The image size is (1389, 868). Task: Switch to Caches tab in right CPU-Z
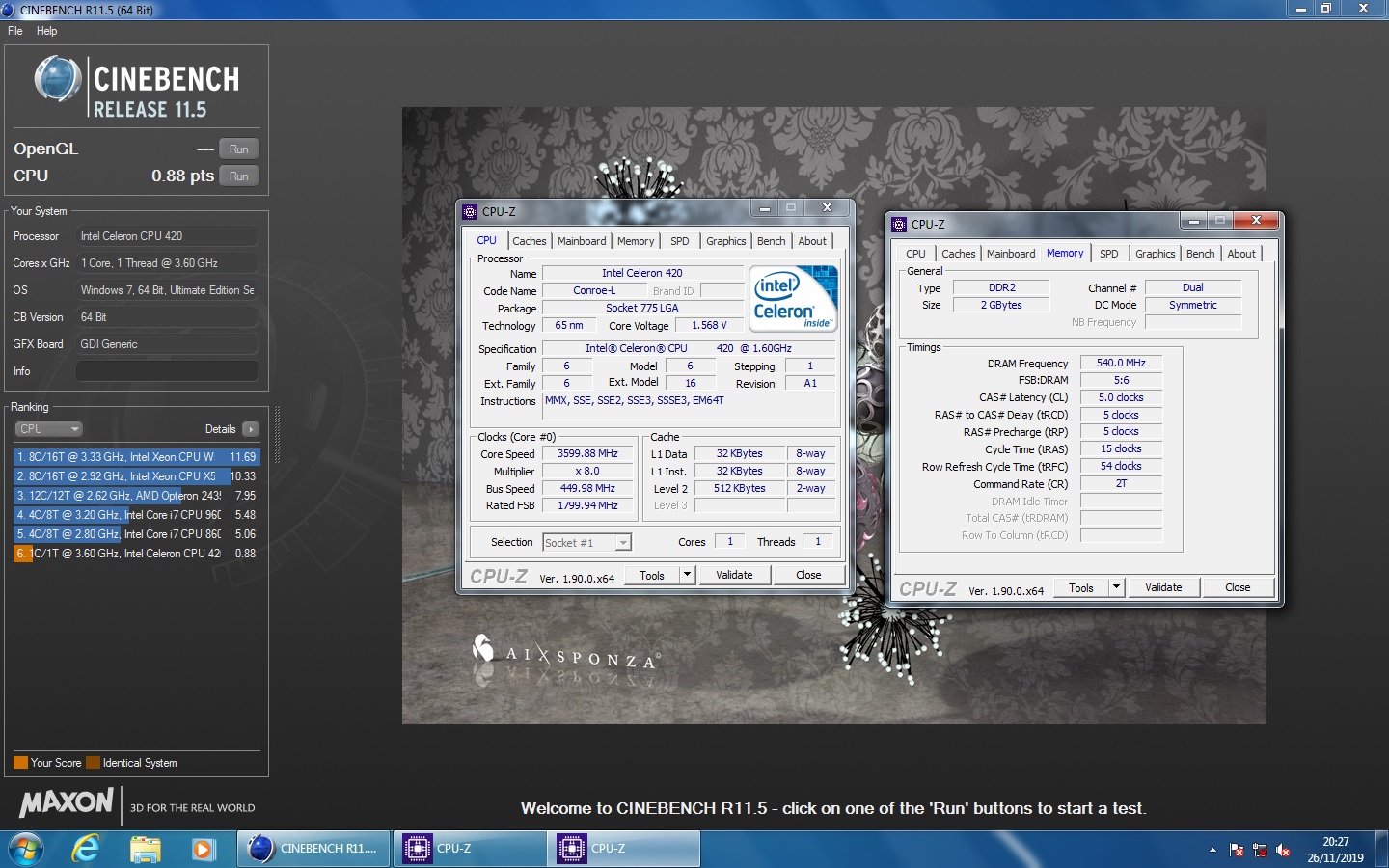click(x=959, y=254)
